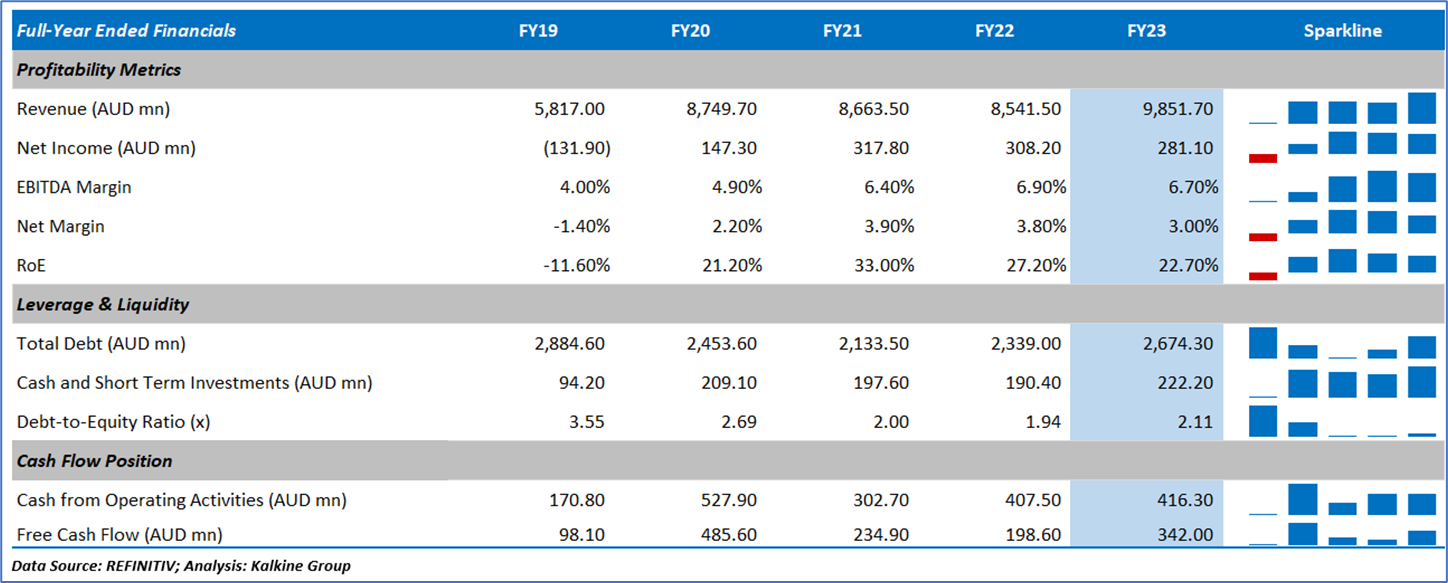Click the Revenue sparkline chart
This screenshot has width=1448, height=583.
(1342, 108)
